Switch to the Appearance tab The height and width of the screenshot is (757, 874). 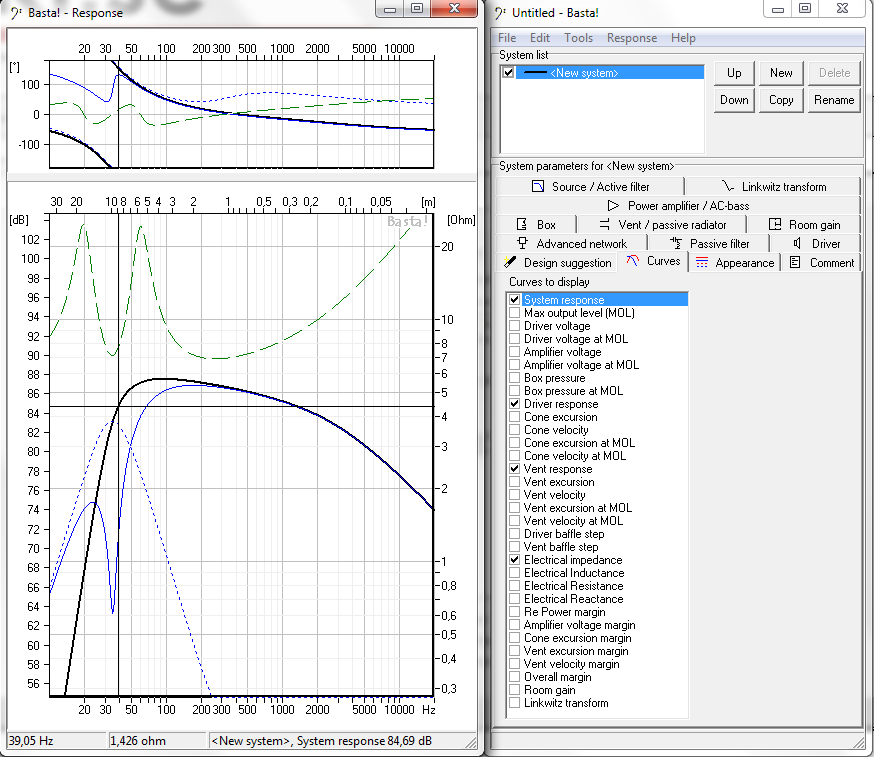735,262
